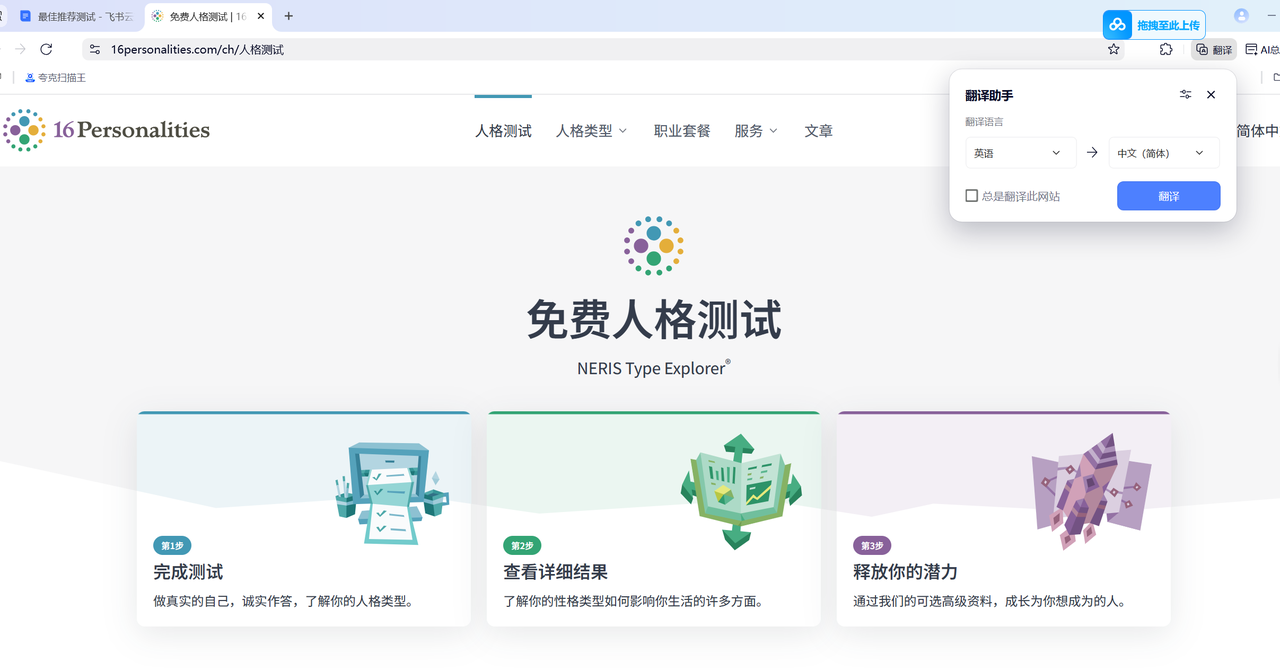Click the 翻译助手 popup title
This screenshot has width=1280, height=671.
tap(989, 95)
